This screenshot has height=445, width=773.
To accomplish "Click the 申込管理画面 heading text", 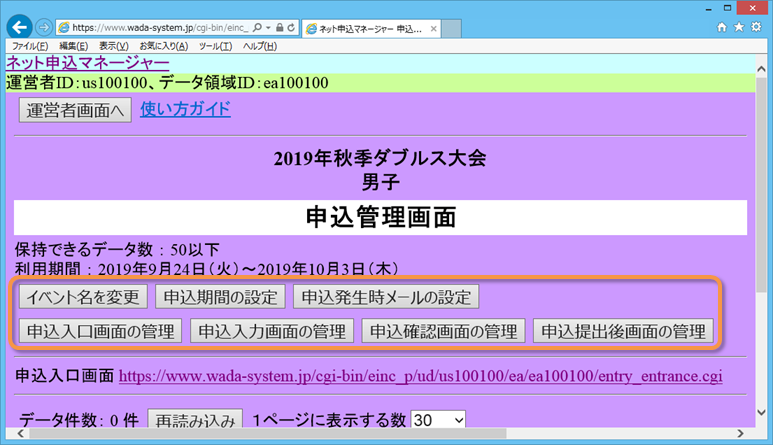I will [381, 217].
